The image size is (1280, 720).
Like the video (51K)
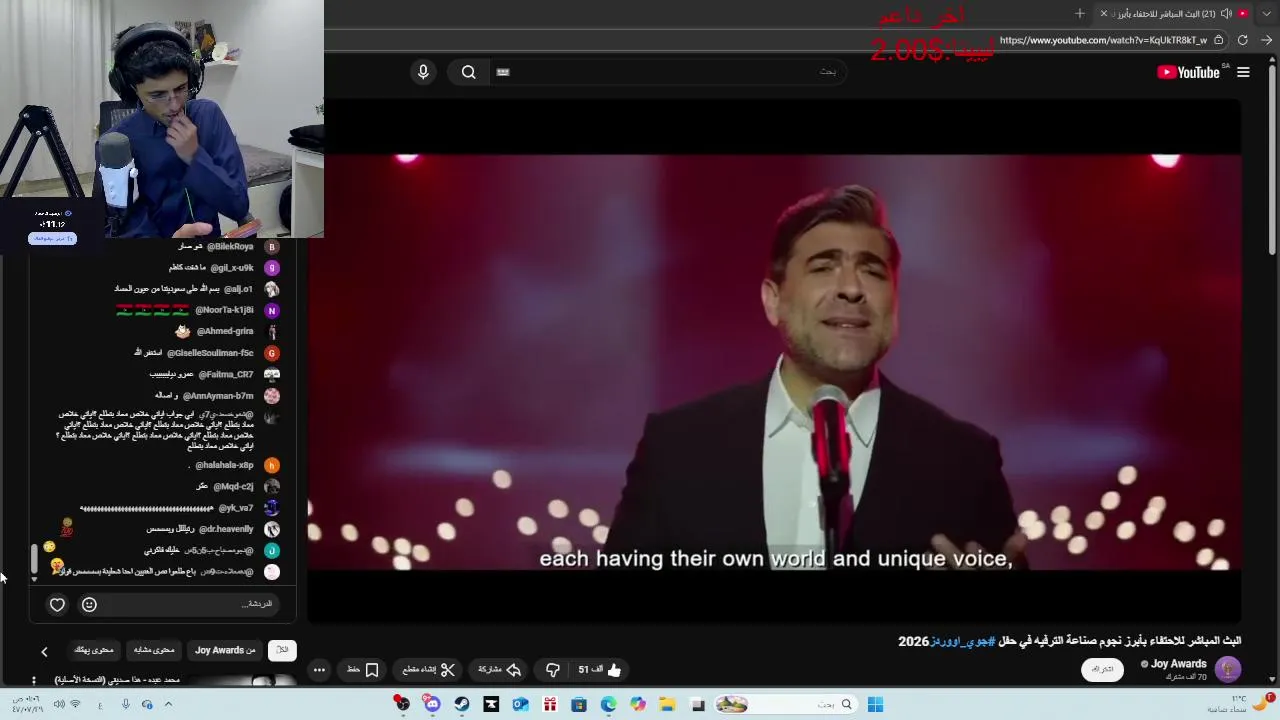[600, 670]
